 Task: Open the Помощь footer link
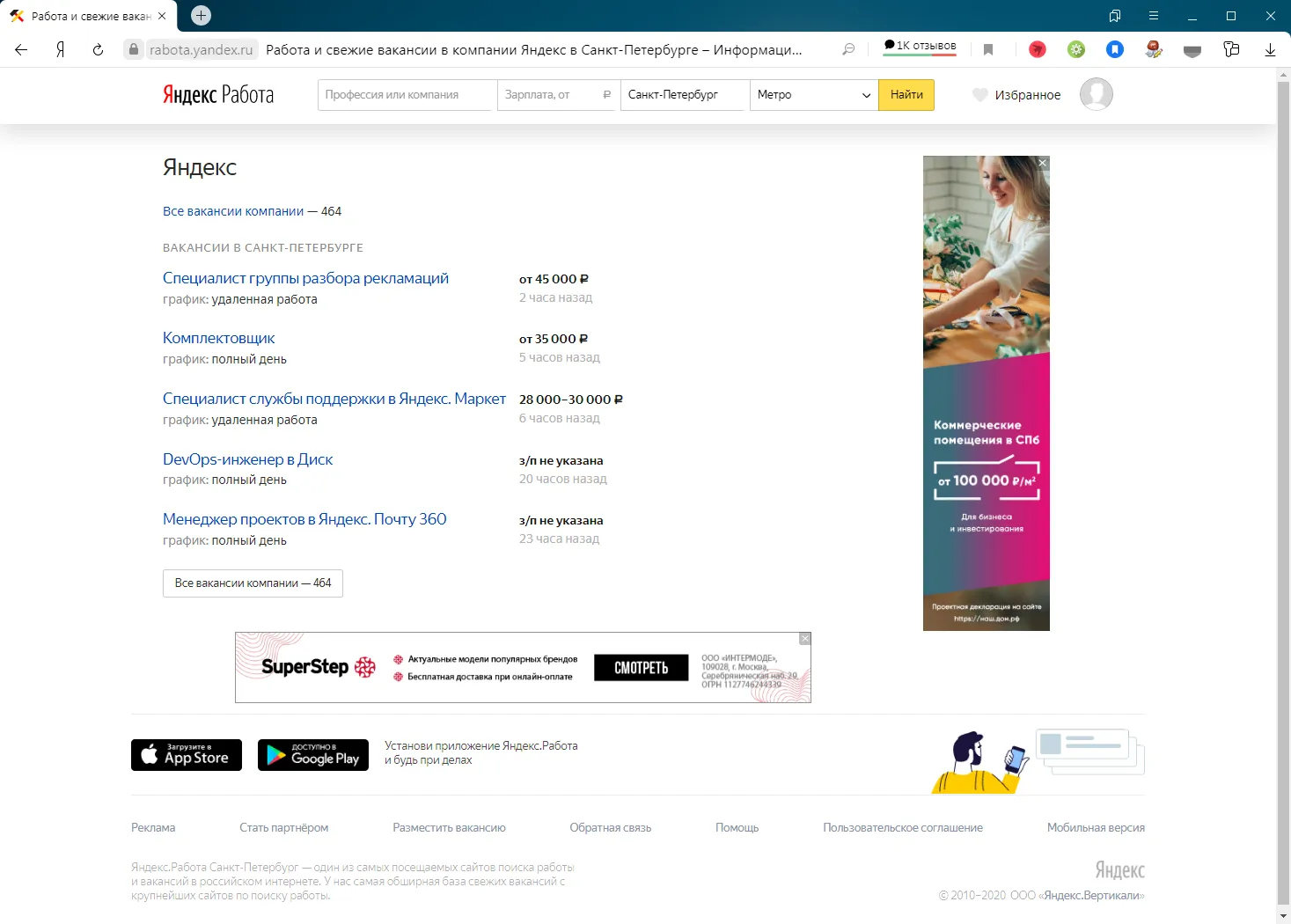[x=737, y=827]
